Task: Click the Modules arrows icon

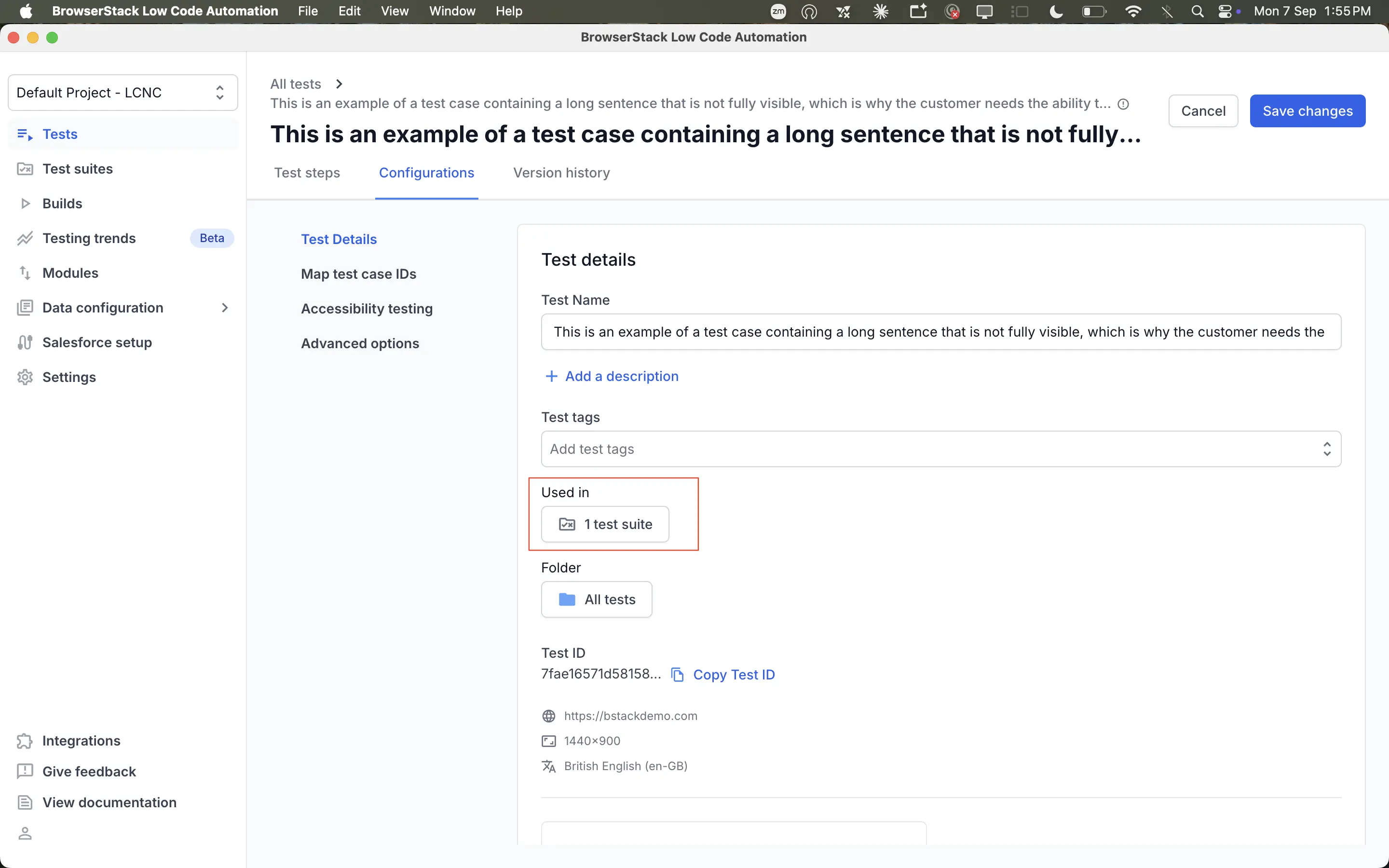Action: point(25,272)
